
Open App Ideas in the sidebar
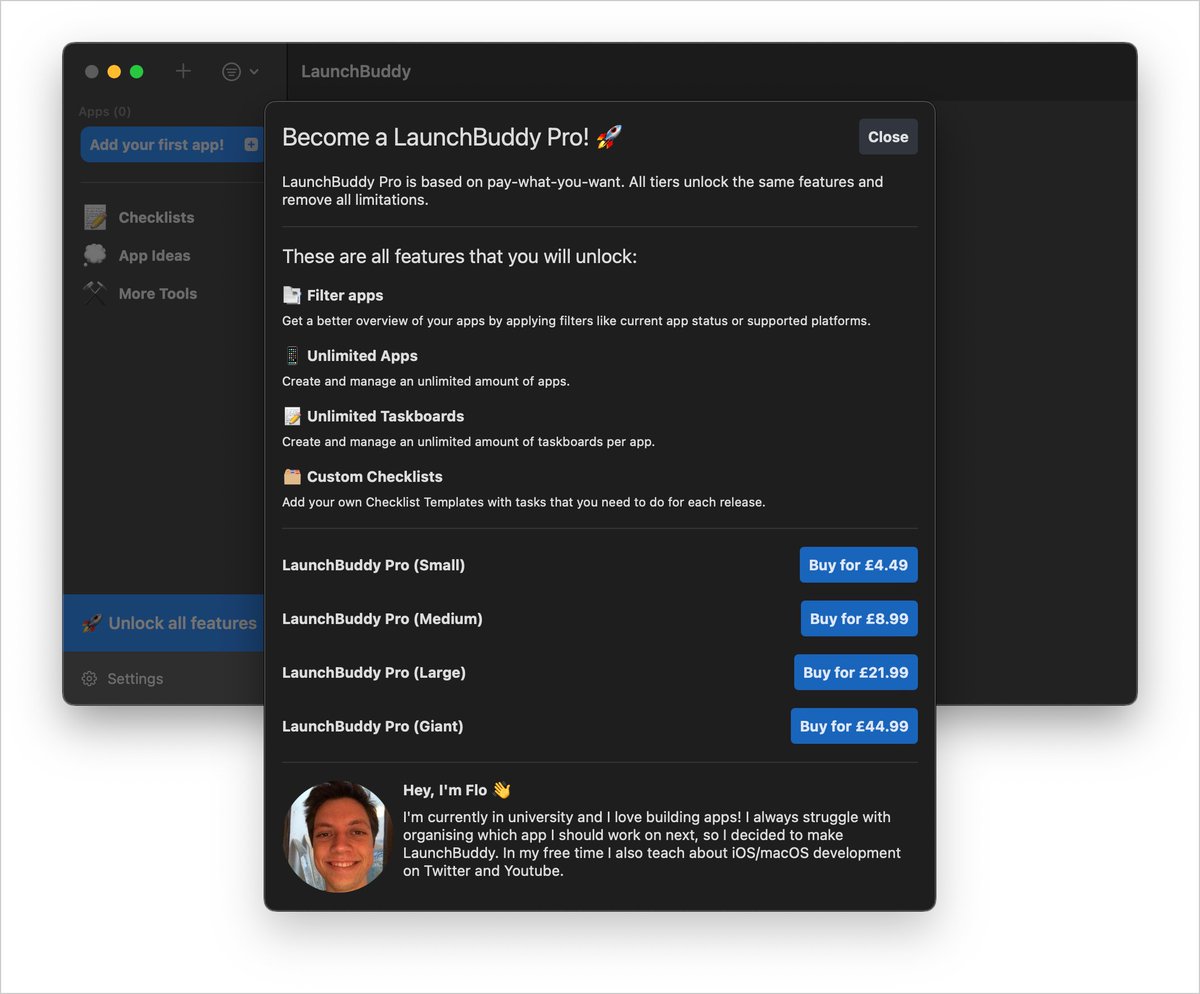(138, 255)
